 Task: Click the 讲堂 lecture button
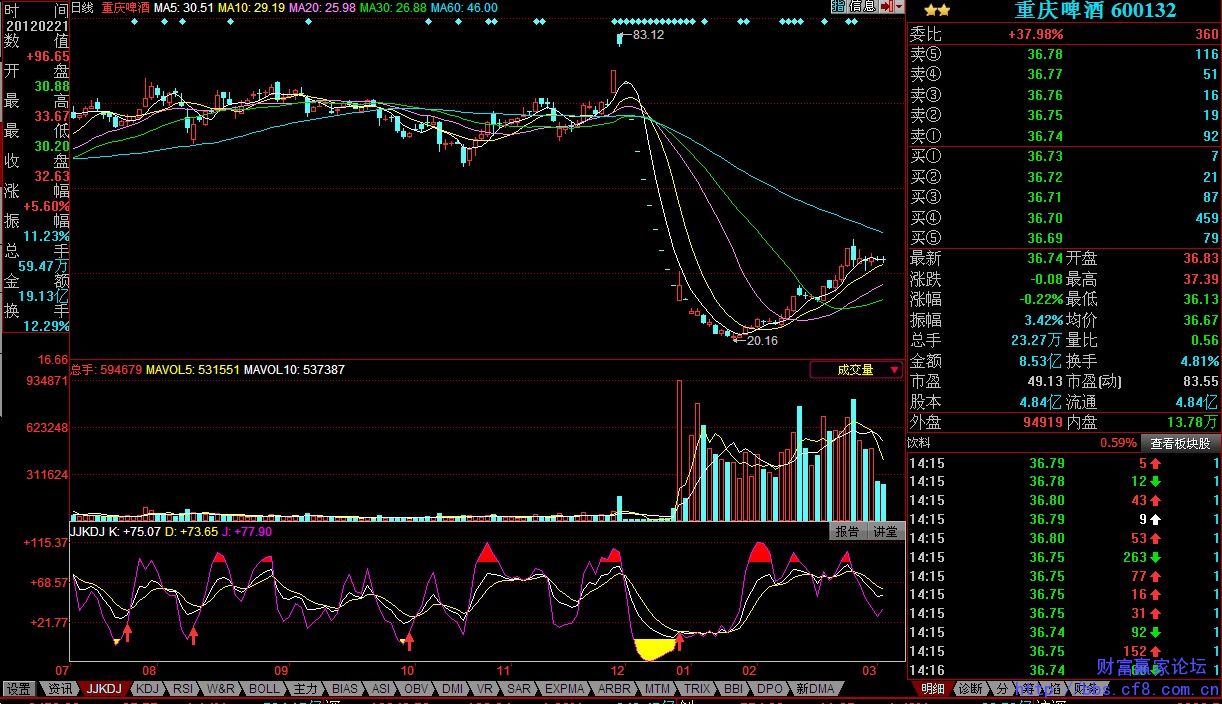885,532
